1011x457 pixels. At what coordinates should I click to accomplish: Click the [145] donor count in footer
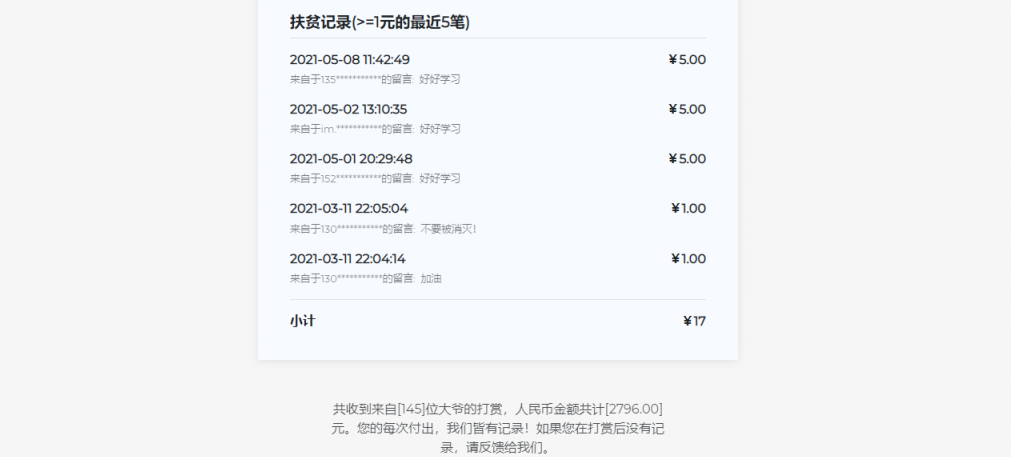click(x=411, y=409)
